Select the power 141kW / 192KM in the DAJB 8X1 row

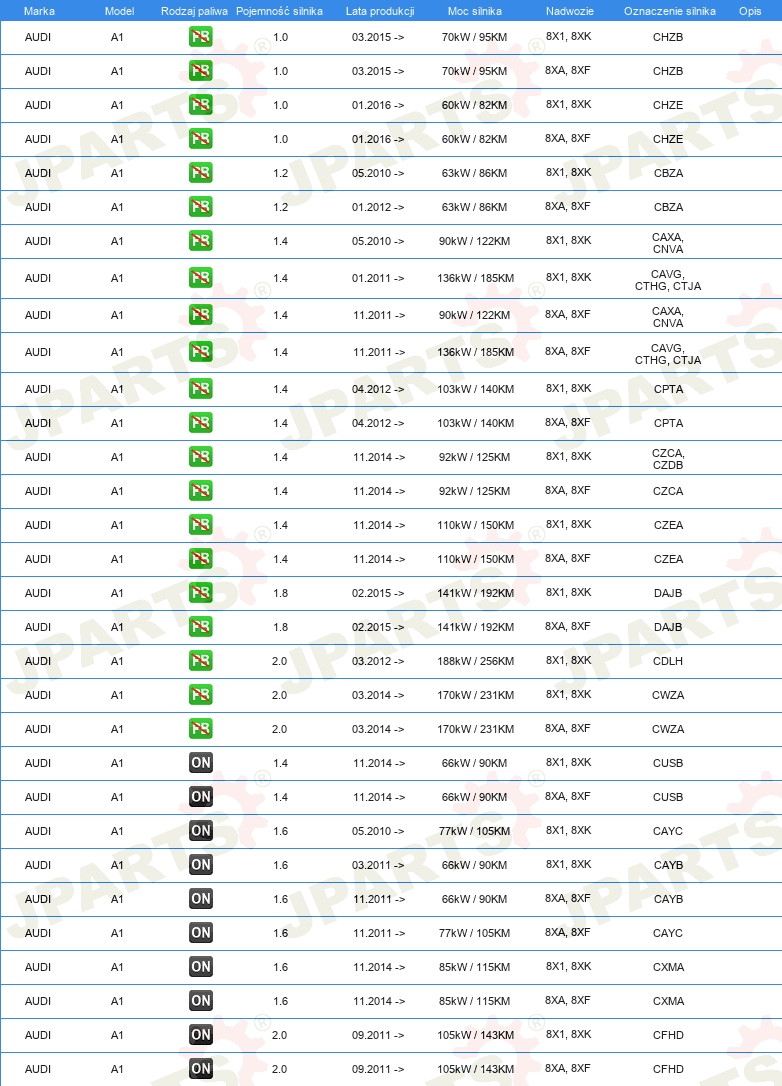(475, 593)
